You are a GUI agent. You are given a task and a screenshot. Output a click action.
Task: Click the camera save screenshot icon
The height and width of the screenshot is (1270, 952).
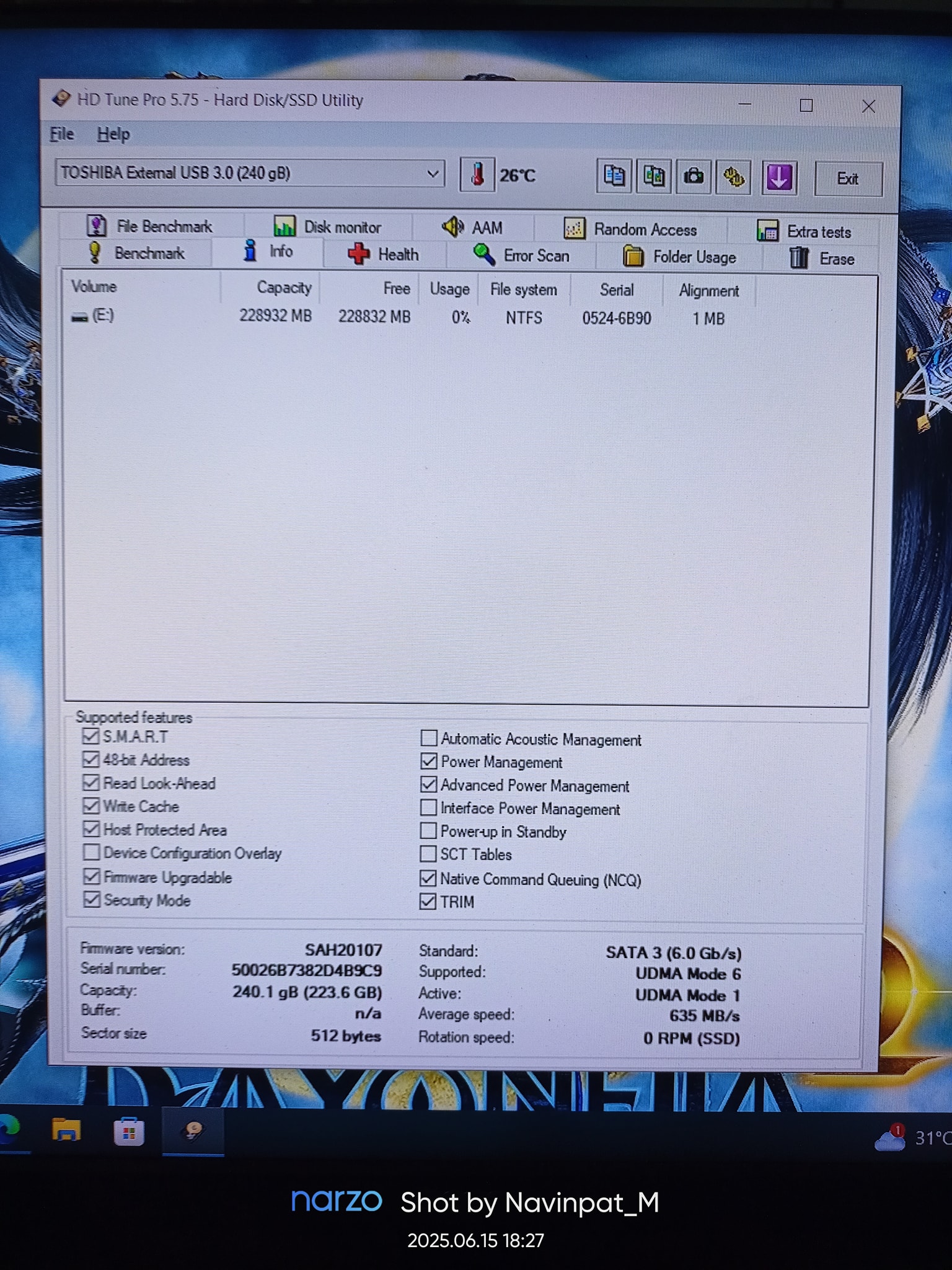(694, 177)
